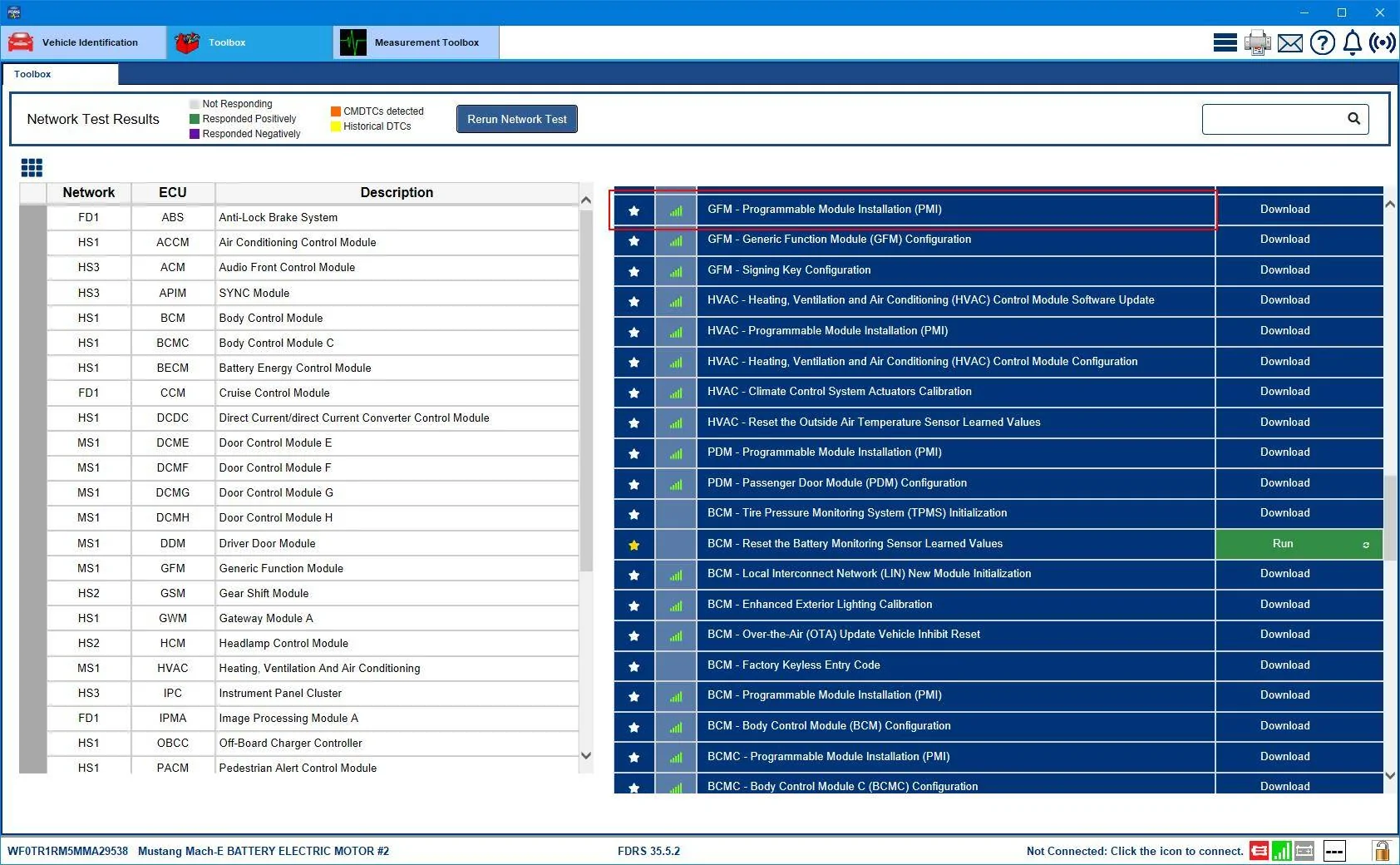Image resolution: width=1400 pixels, height=865 pixels.
Task: Select the APIM SYNC Module row
Action: (x=313, y=293)
